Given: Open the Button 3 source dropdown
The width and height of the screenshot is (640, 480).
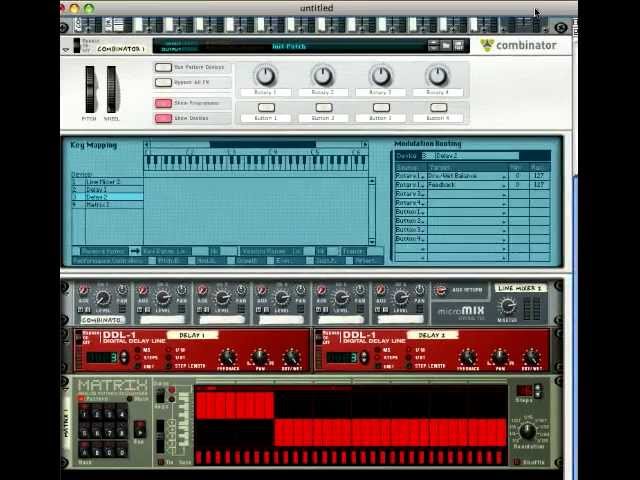Looking at the screenshot, I should pyautogui.click(x=410, y=230).
